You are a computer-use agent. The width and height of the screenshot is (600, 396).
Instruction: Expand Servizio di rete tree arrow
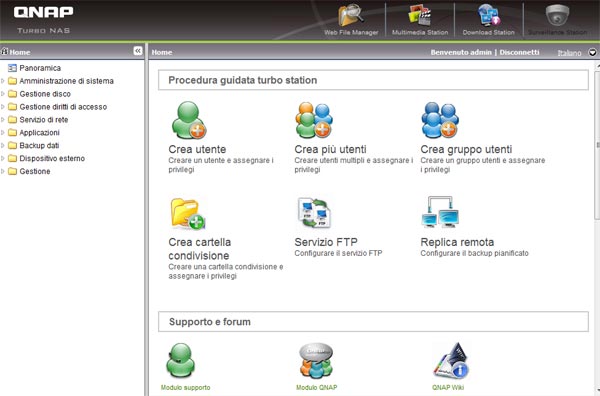click(3, 120)
